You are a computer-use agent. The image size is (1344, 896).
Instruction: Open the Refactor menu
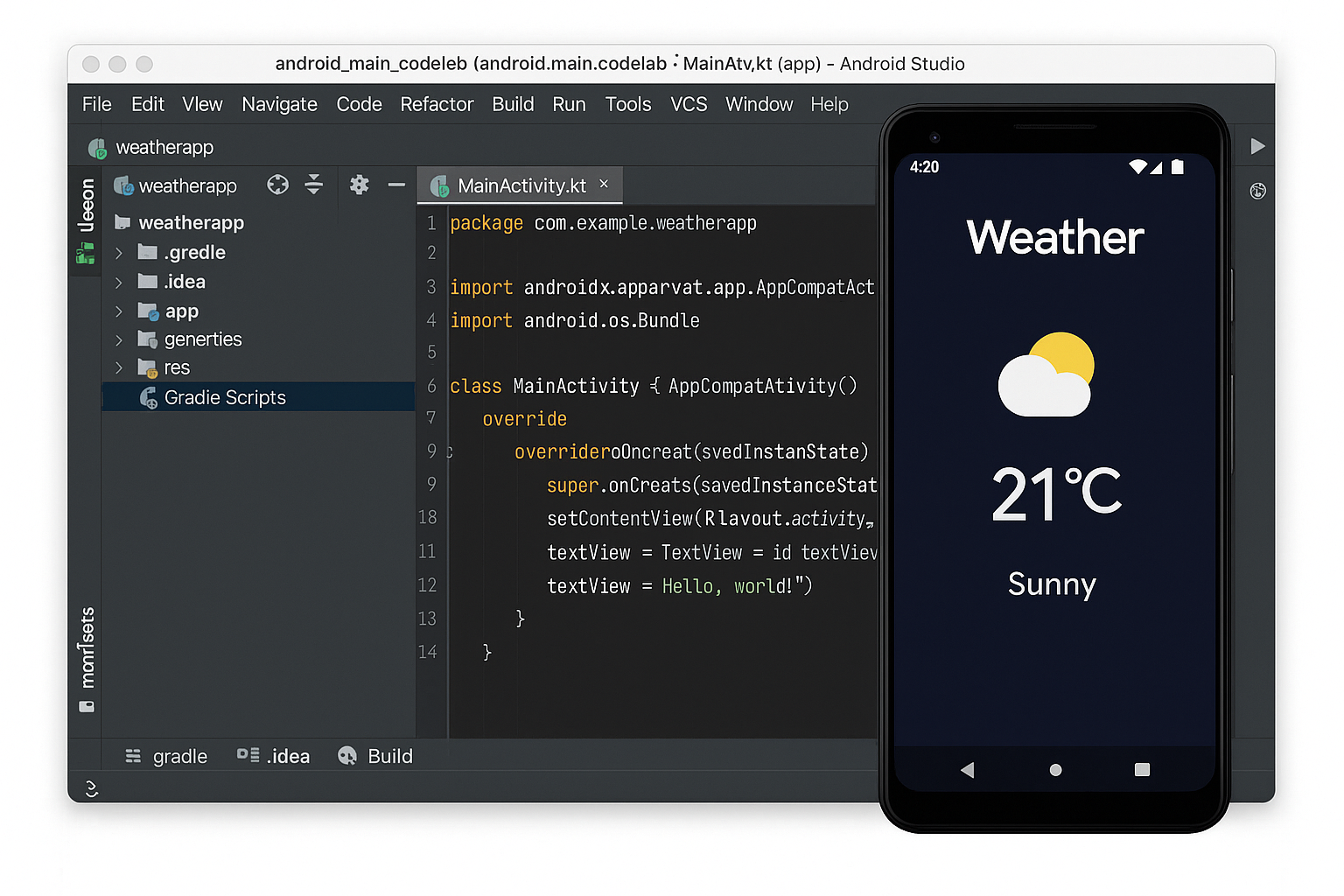437,104
